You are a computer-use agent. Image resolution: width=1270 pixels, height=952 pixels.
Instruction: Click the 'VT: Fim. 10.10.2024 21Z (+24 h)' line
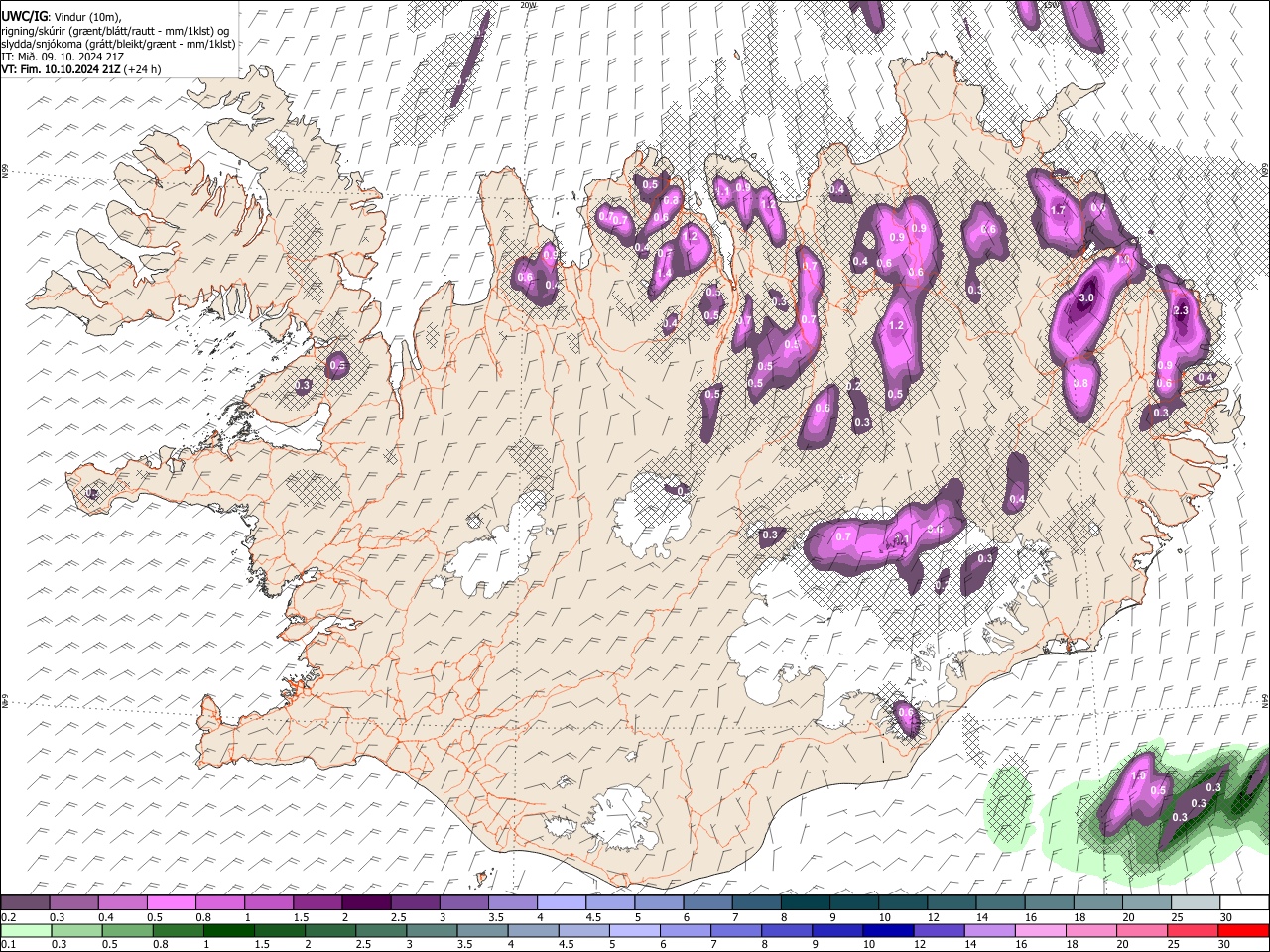click(81, 69)
